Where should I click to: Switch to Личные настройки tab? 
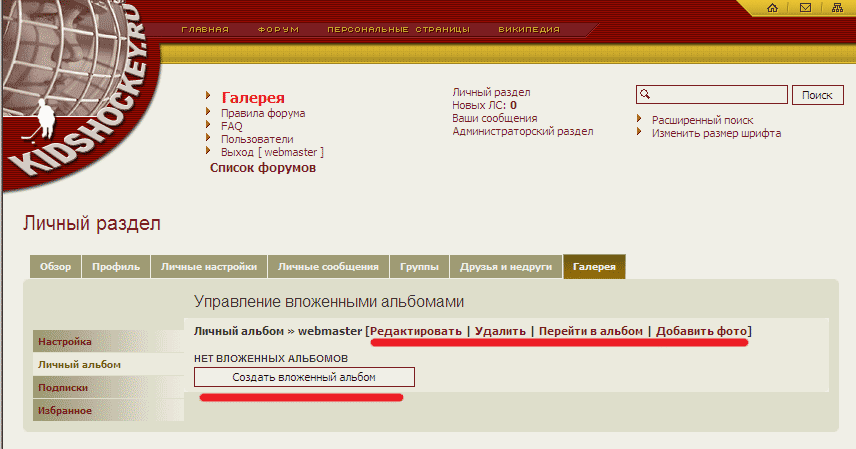click(x=209, y=267)
